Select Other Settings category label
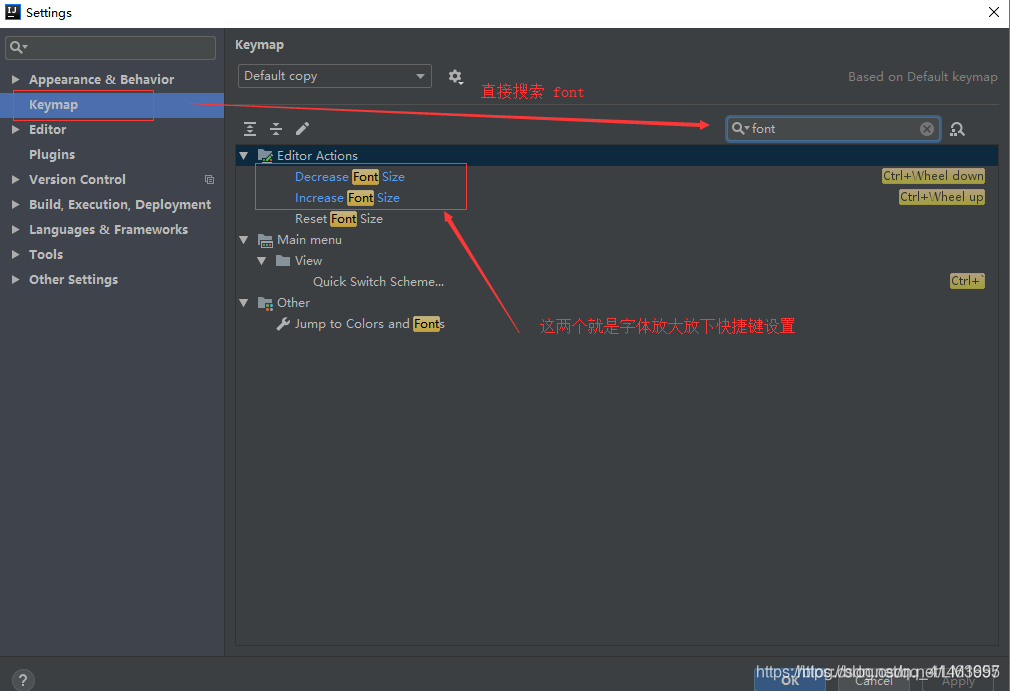 [x=73, y=279]
